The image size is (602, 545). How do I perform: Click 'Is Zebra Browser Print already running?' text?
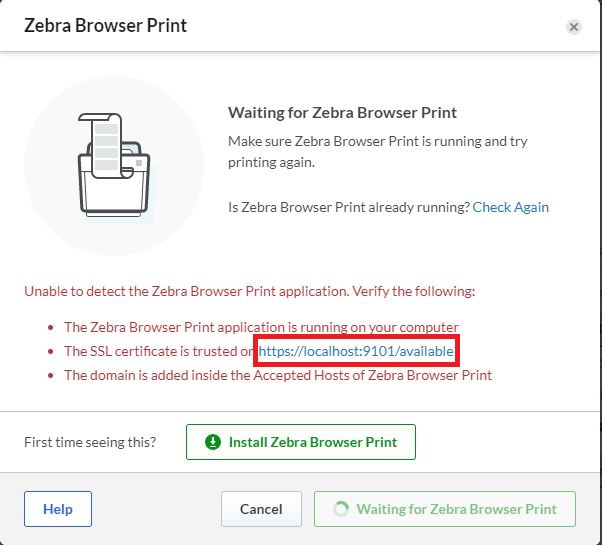point(349,207)
